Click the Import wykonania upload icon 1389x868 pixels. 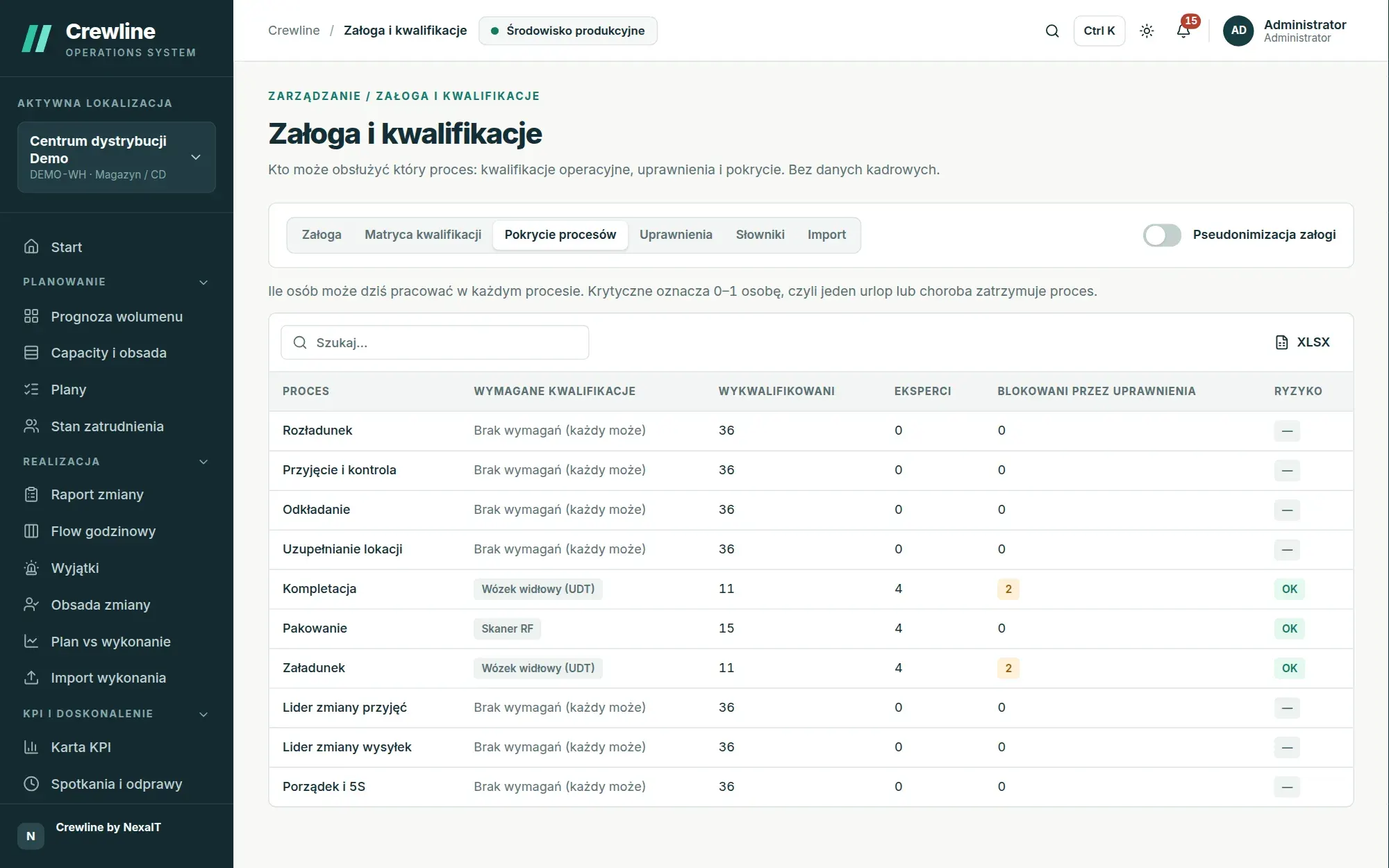point(31,678)
